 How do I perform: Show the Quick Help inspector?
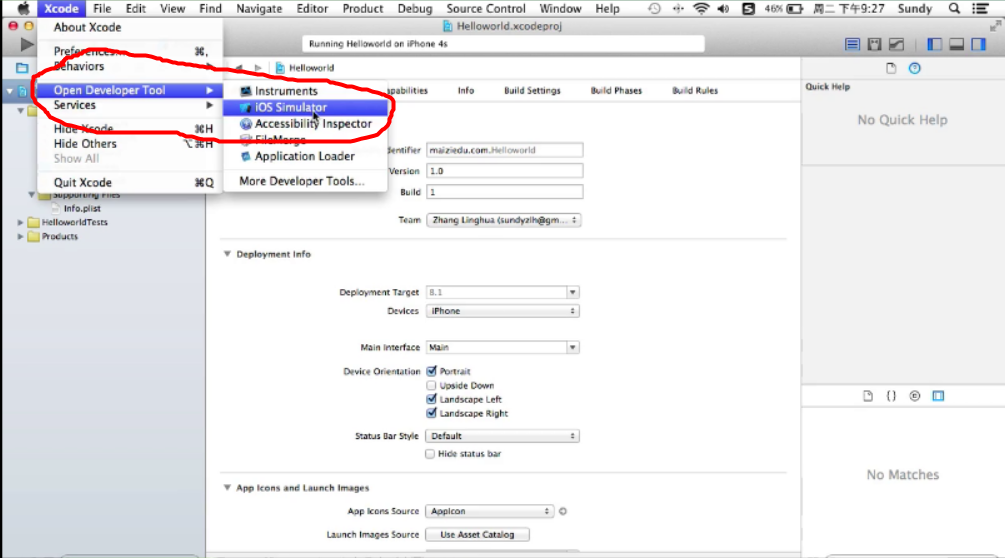point(915,68)
